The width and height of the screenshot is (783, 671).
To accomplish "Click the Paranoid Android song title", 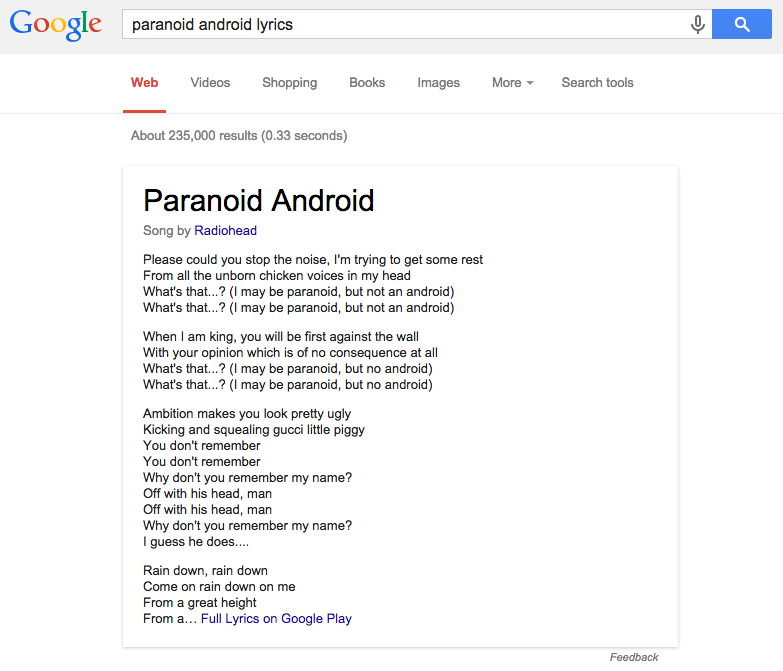I will coord(258,201).
